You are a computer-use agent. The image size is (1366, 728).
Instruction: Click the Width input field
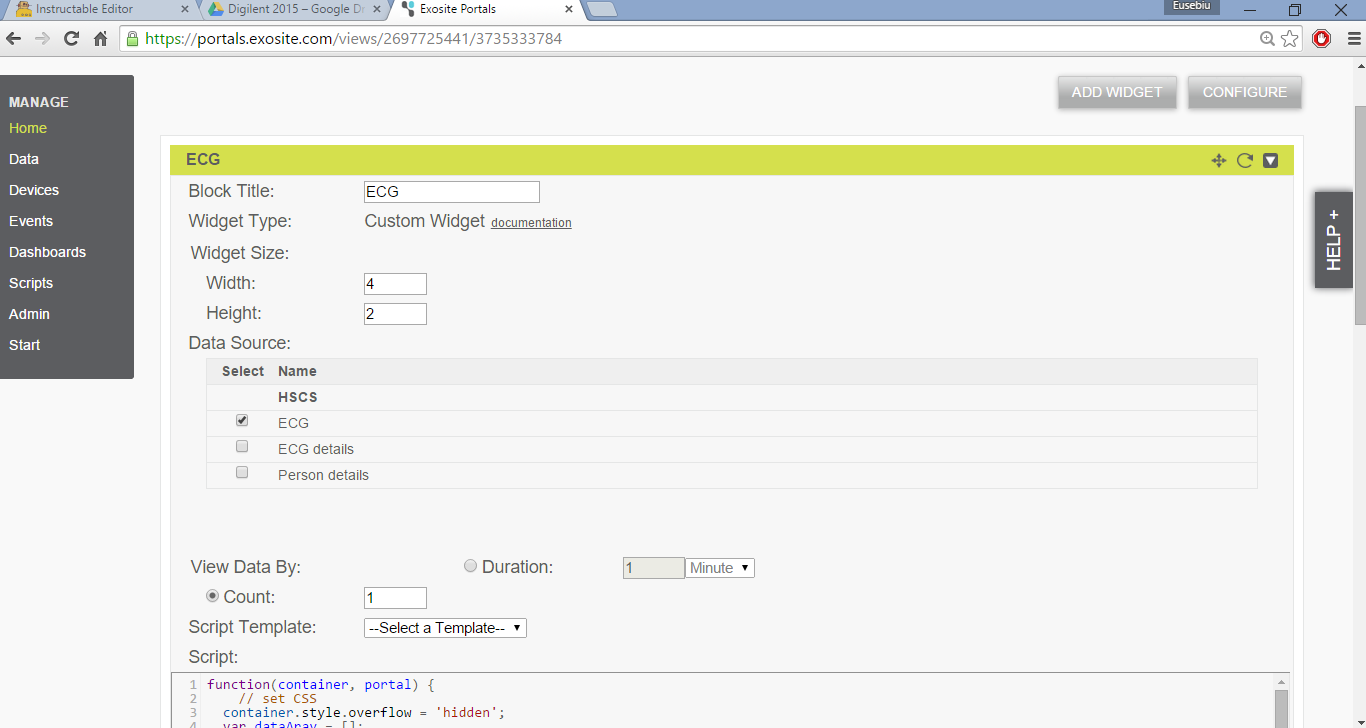click(395, 284)
